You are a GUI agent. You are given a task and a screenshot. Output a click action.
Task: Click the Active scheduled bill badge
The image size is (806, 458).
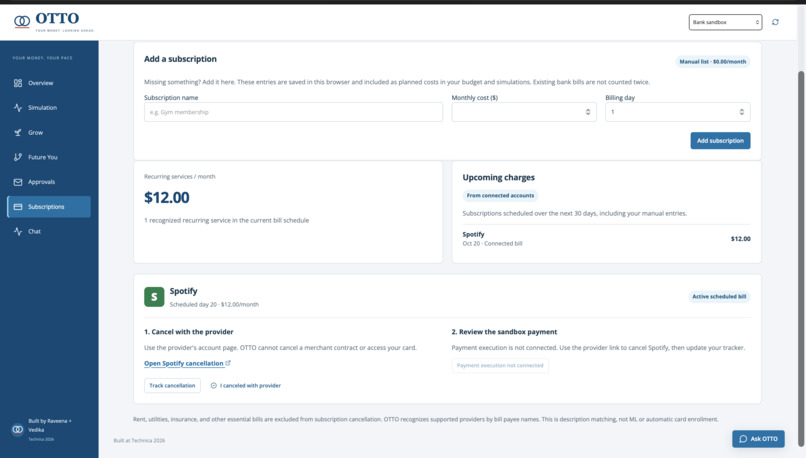pyautogui.click(x=719, y=297)
